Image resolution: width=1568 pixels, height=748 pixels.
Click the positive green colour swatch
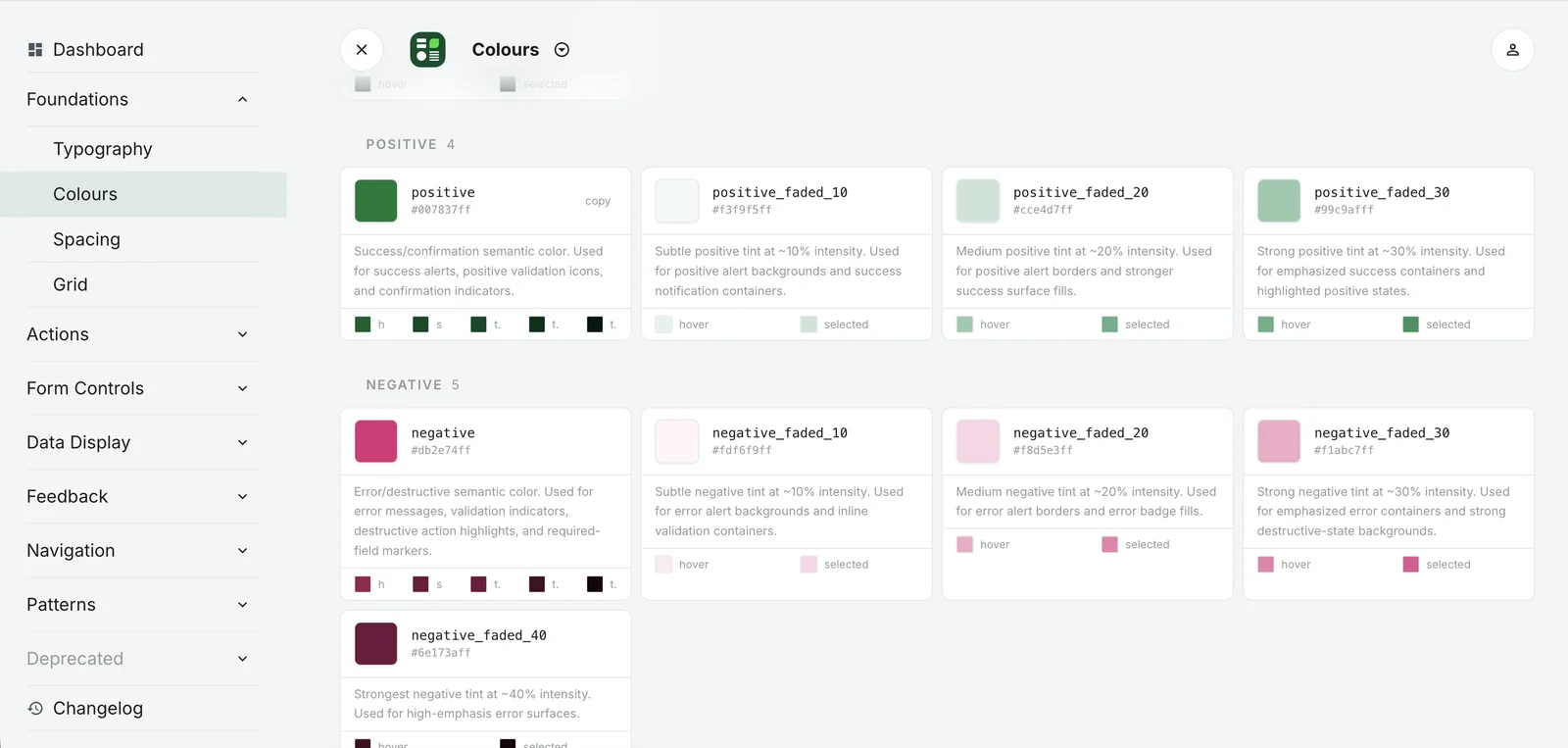click(x=375, y=200)
